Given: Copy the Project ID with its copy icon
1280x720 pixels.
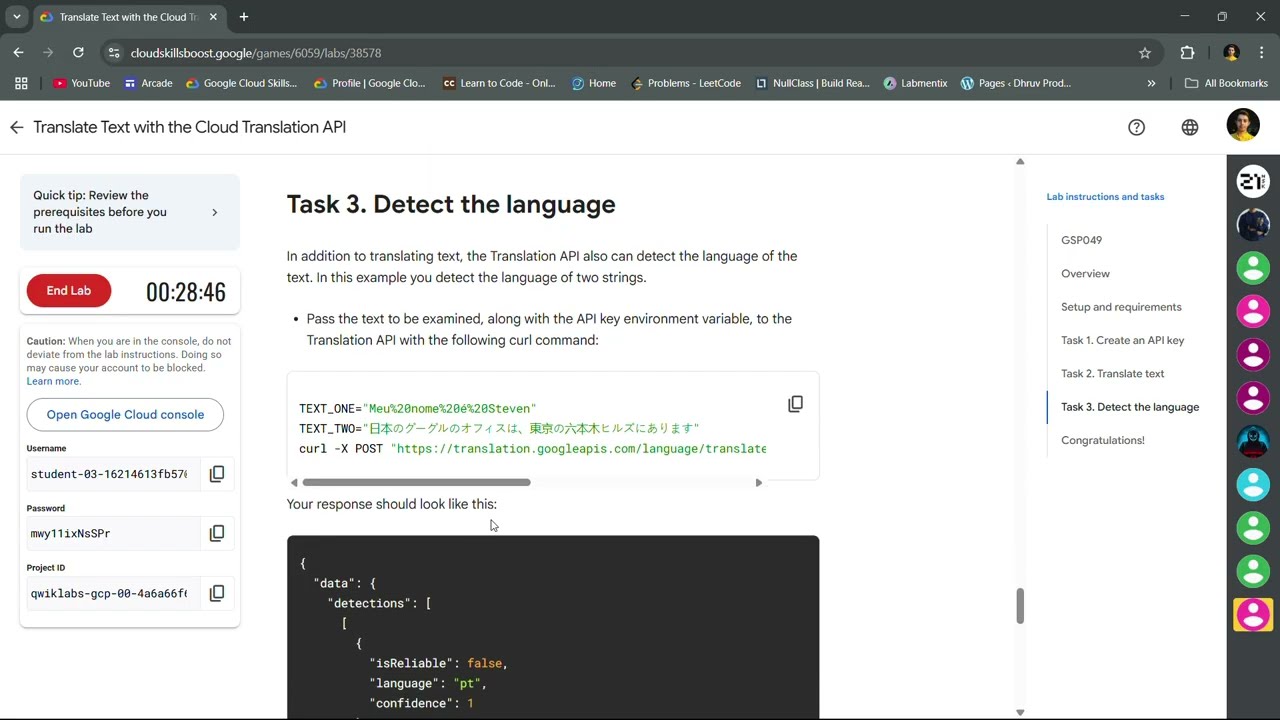Looking at the screenshot, I should [217, 593].
